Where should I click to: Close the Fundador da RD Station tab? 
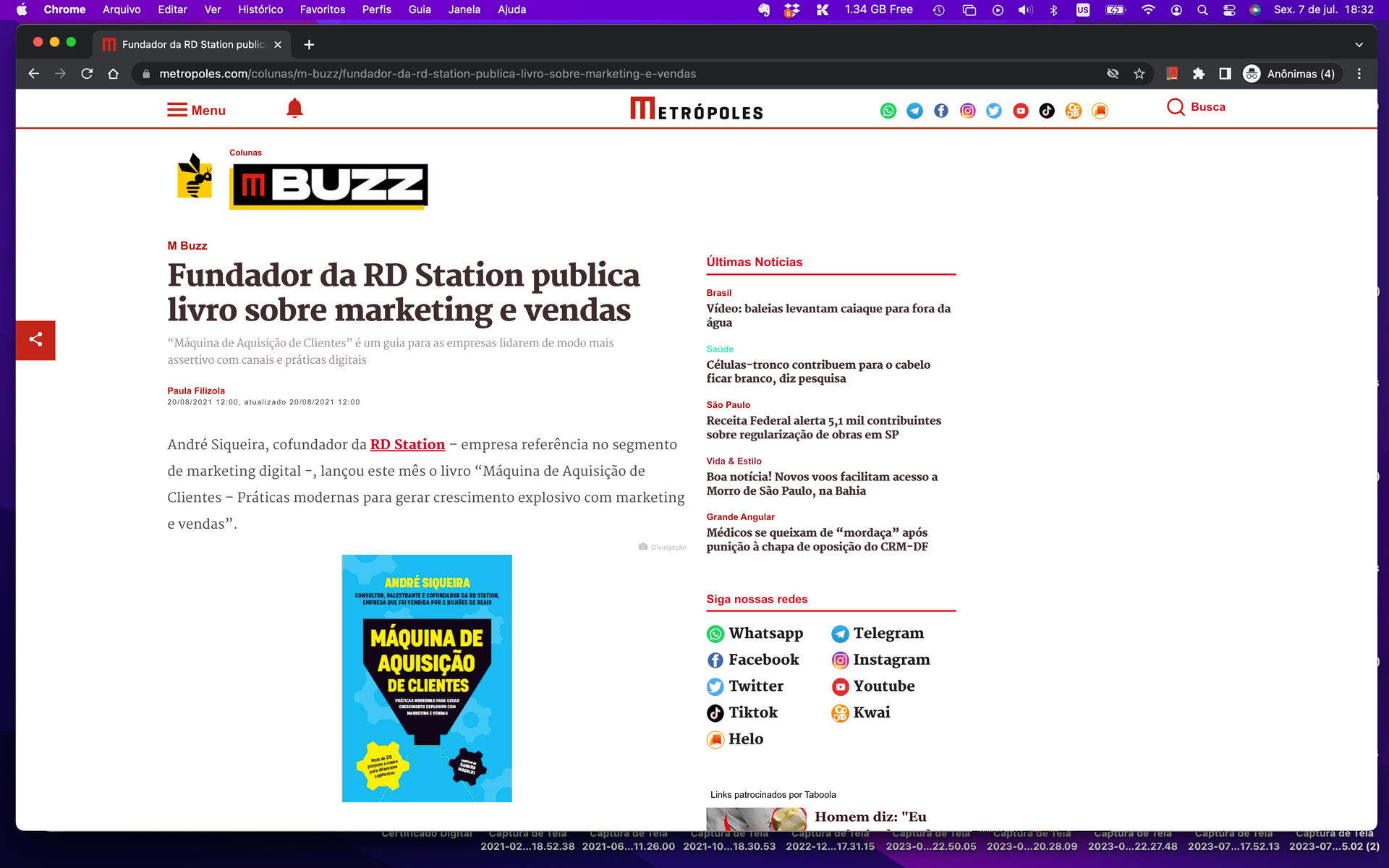(x=278, y=45)
